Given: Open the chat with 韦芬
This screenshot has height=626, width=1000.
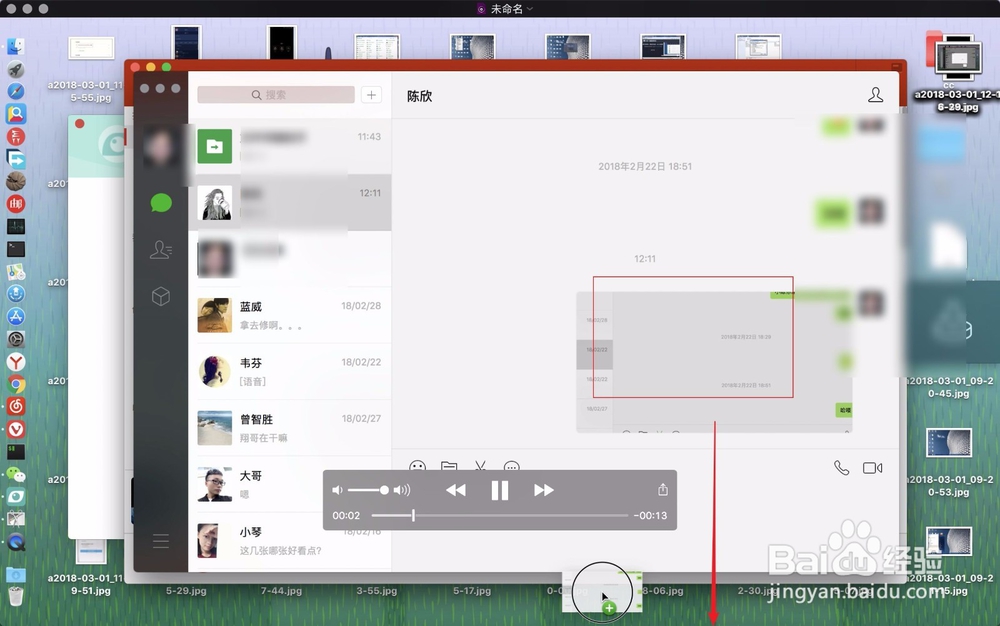Looking at the screenshot, I should click(x=290, y=371).
